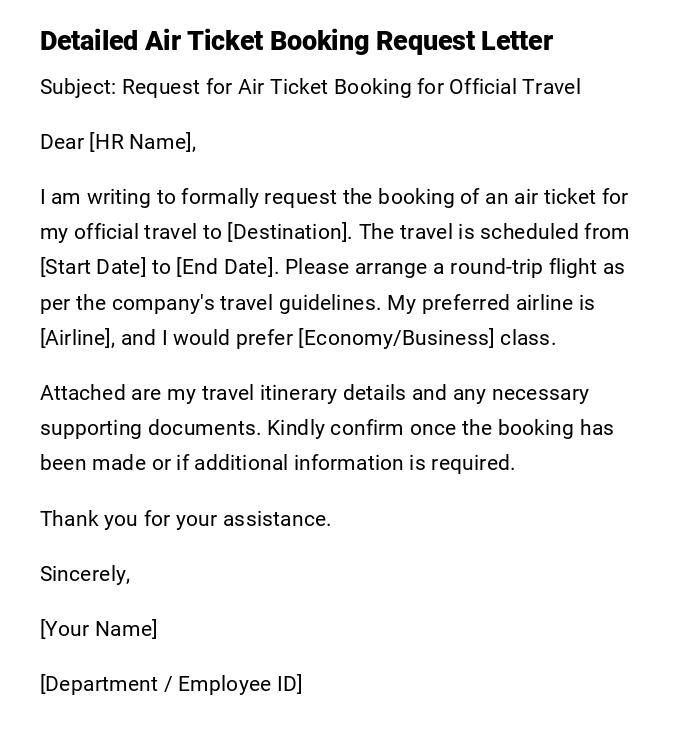
Task: Click the word 'Dear' in the greeting
Action: coord(62,142)
